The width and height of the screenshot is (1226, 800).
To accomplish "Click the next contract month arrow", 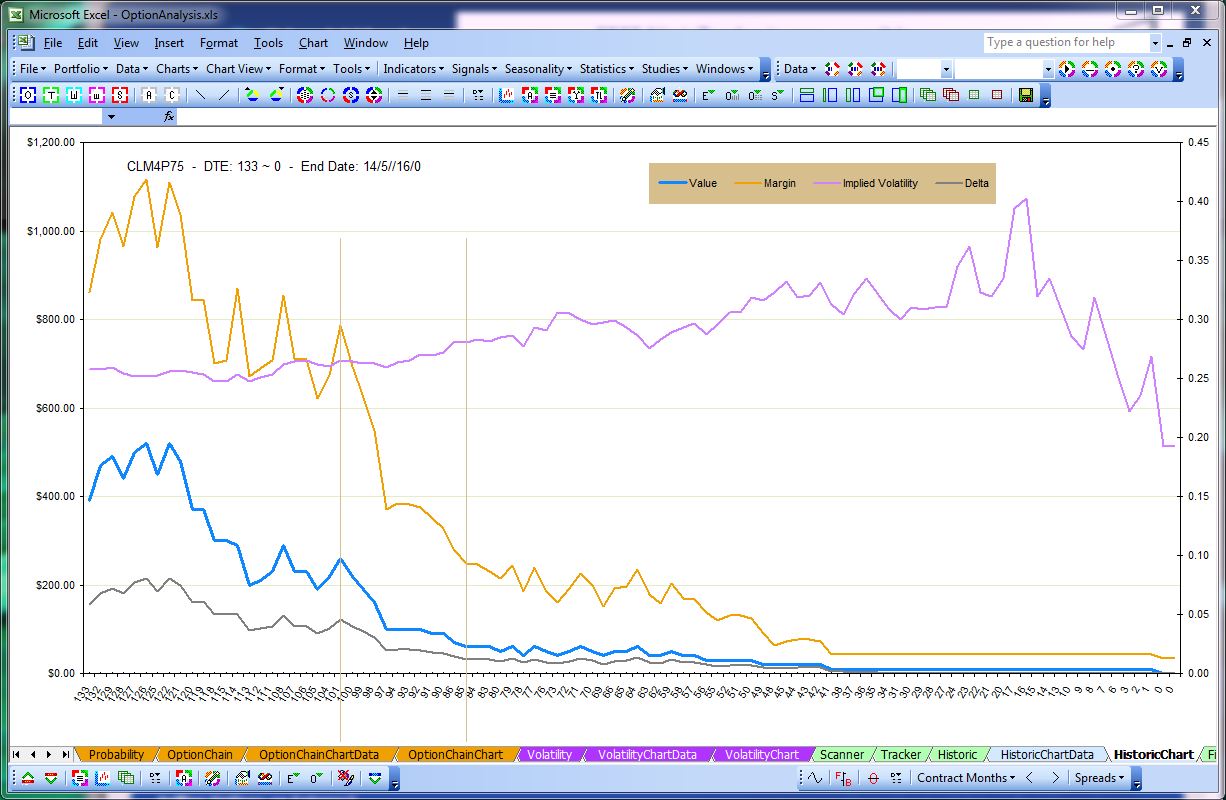I will pos(1054,778).
